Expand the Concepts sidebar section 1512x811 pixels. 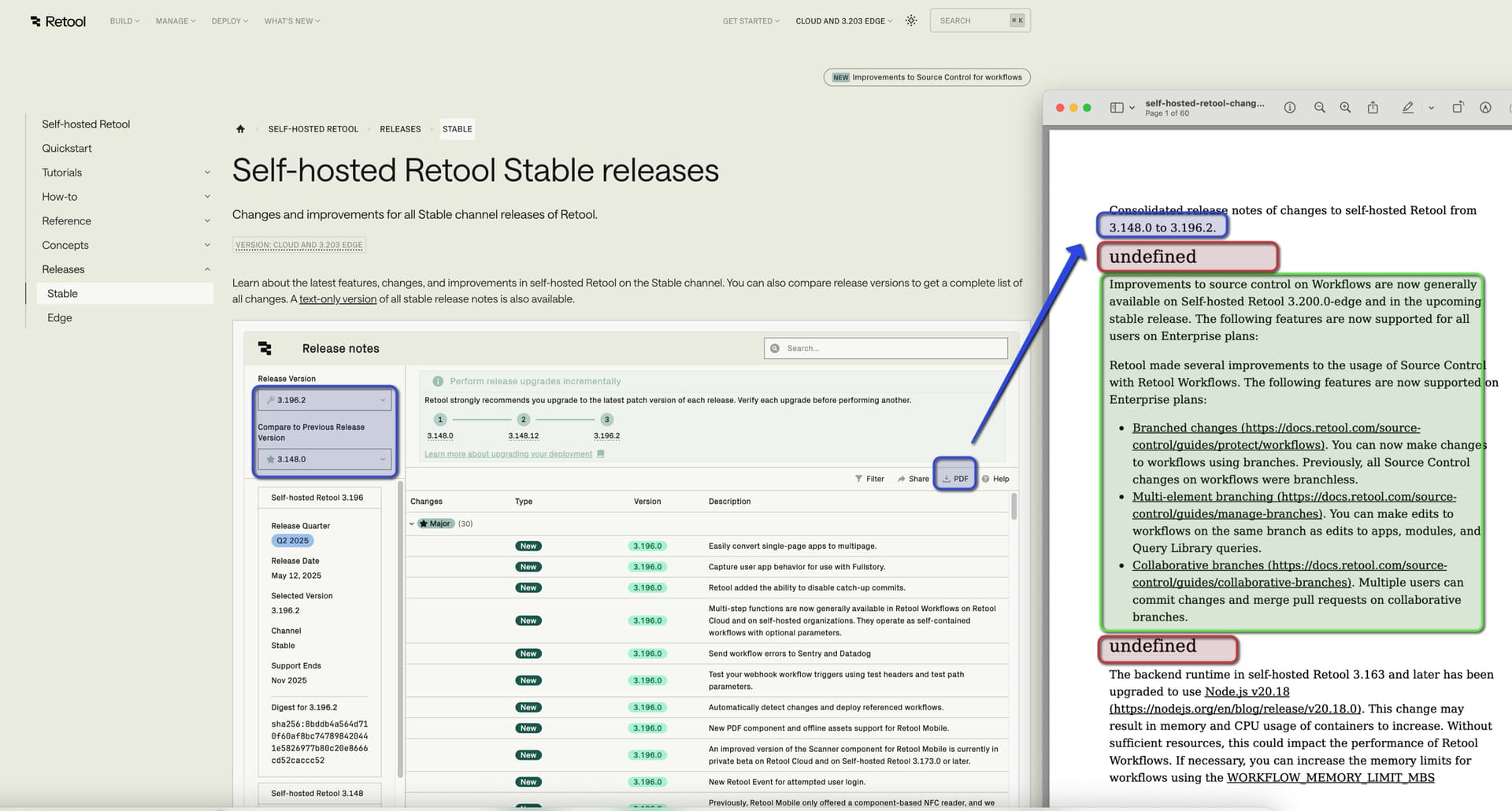pos(207,245)
